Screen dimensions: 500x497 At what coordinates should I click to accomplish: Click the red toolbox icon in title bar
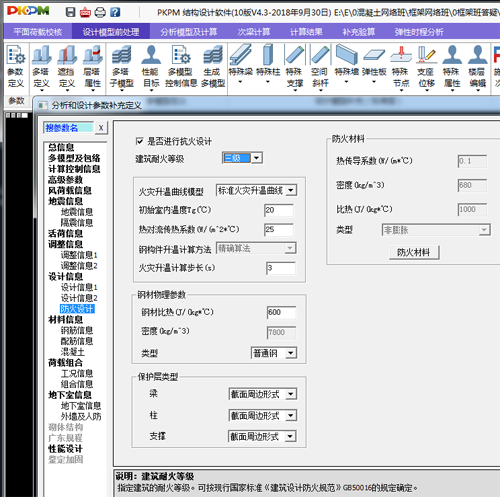pyautogui.click(x=85, y=12)
